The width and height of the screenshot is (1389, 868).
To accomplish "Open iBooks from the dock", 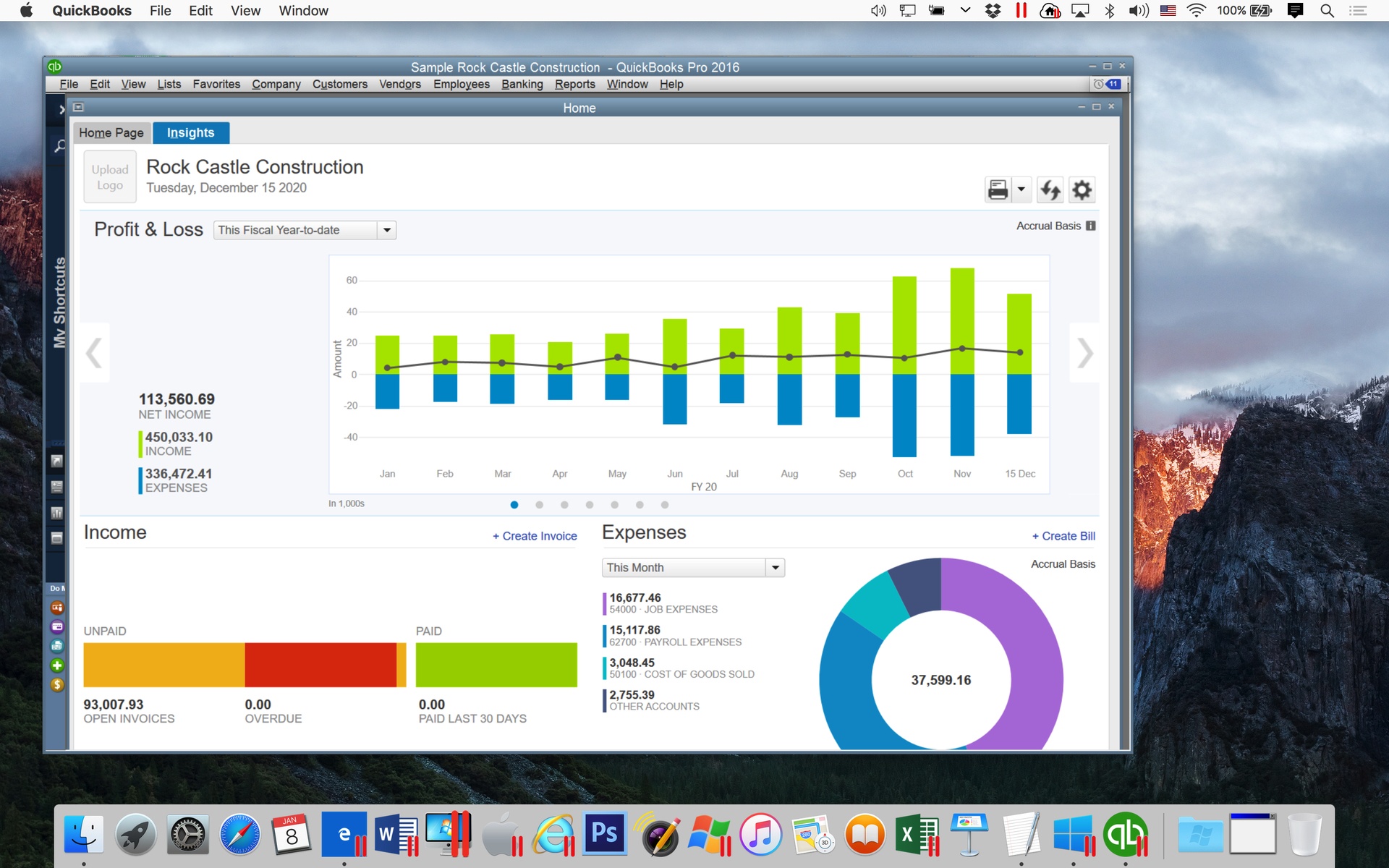I will click(865, 835).
